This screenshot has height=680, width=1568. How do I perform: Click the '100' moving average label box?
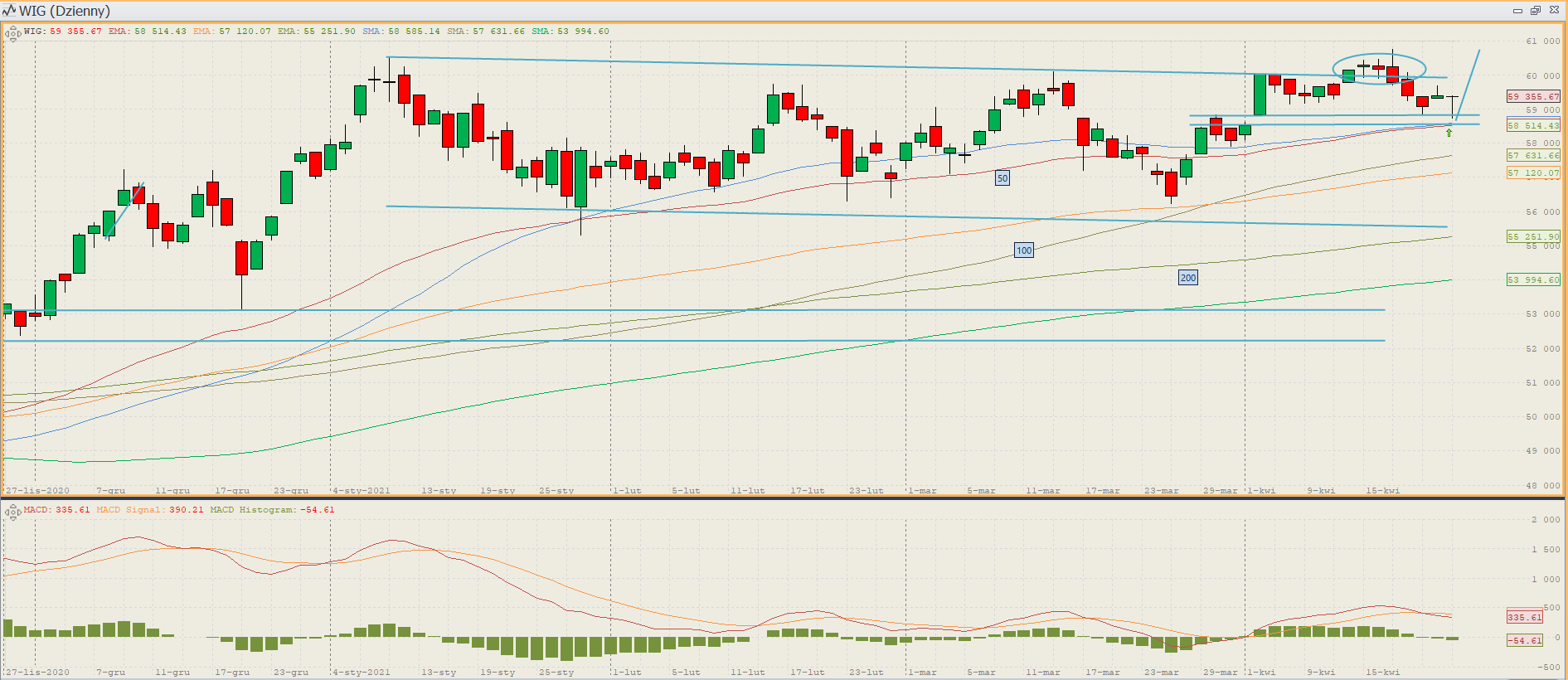coord(1024,250)
